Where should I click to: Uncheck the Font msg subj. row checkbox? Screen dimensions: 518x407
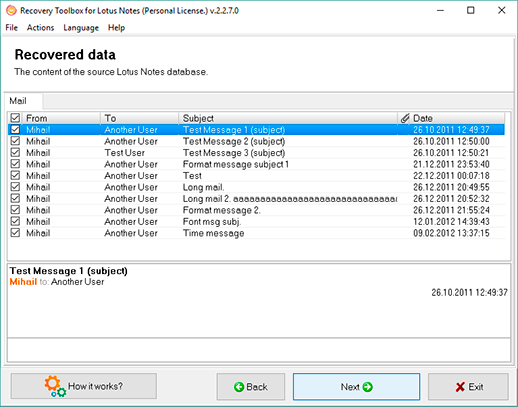tap(15, 221)
